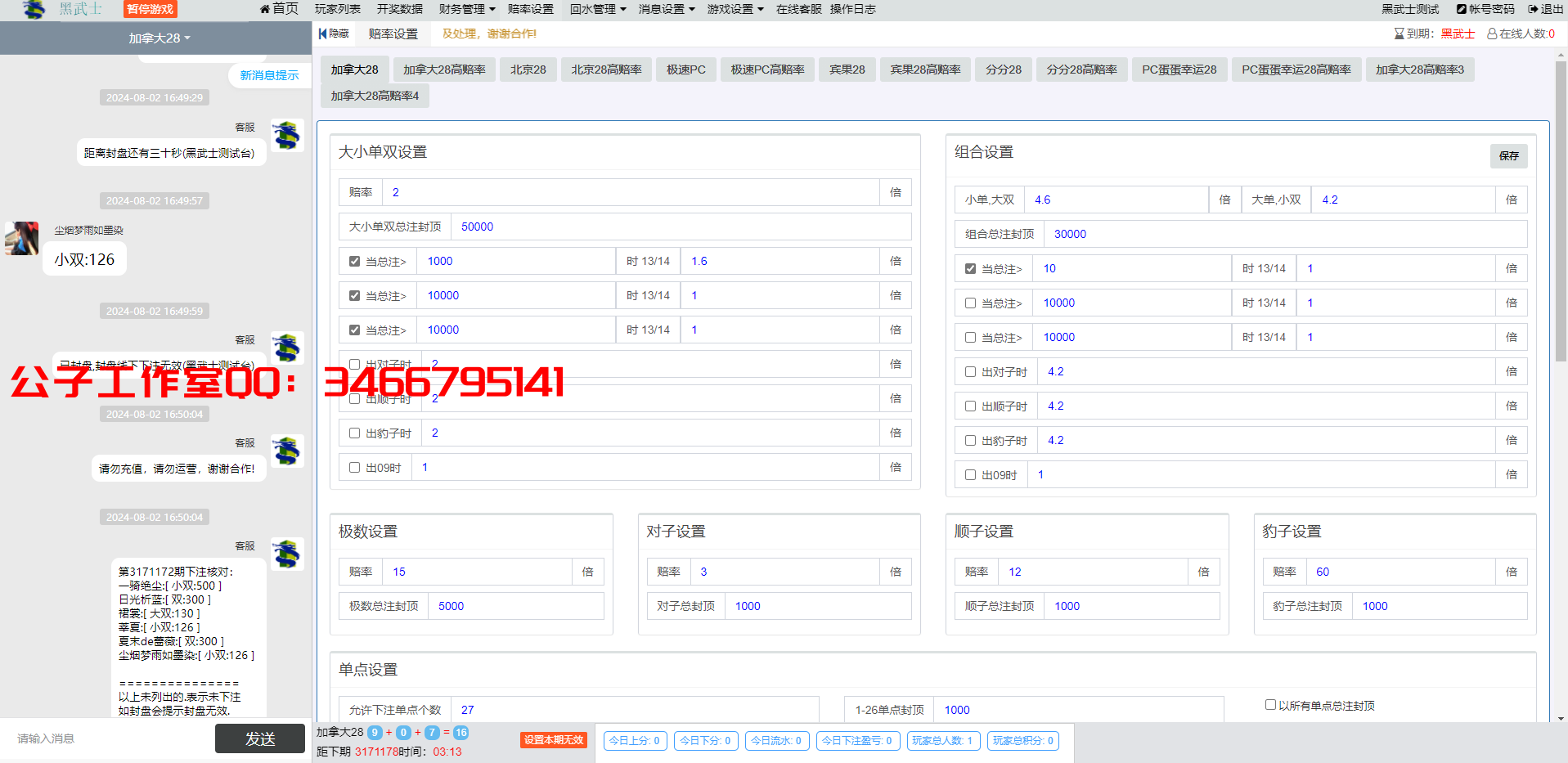Click the 小双:126 chat message
Image resolution: width=1568 pixels, height=763 pixels.
click(x=84, y=259)
